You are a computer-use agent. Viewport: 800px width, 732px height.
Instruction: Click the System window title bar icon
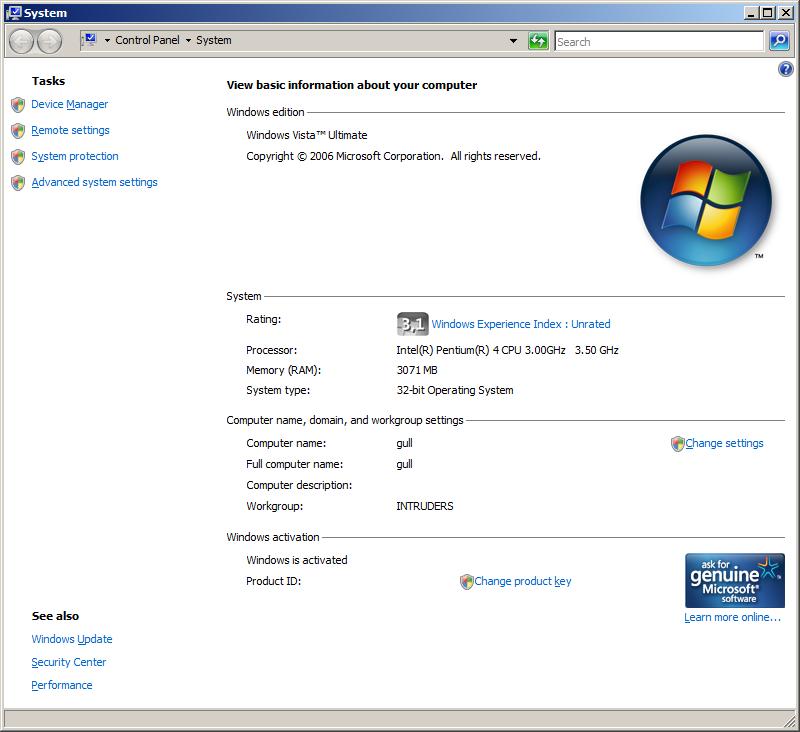tap(14, 13)
